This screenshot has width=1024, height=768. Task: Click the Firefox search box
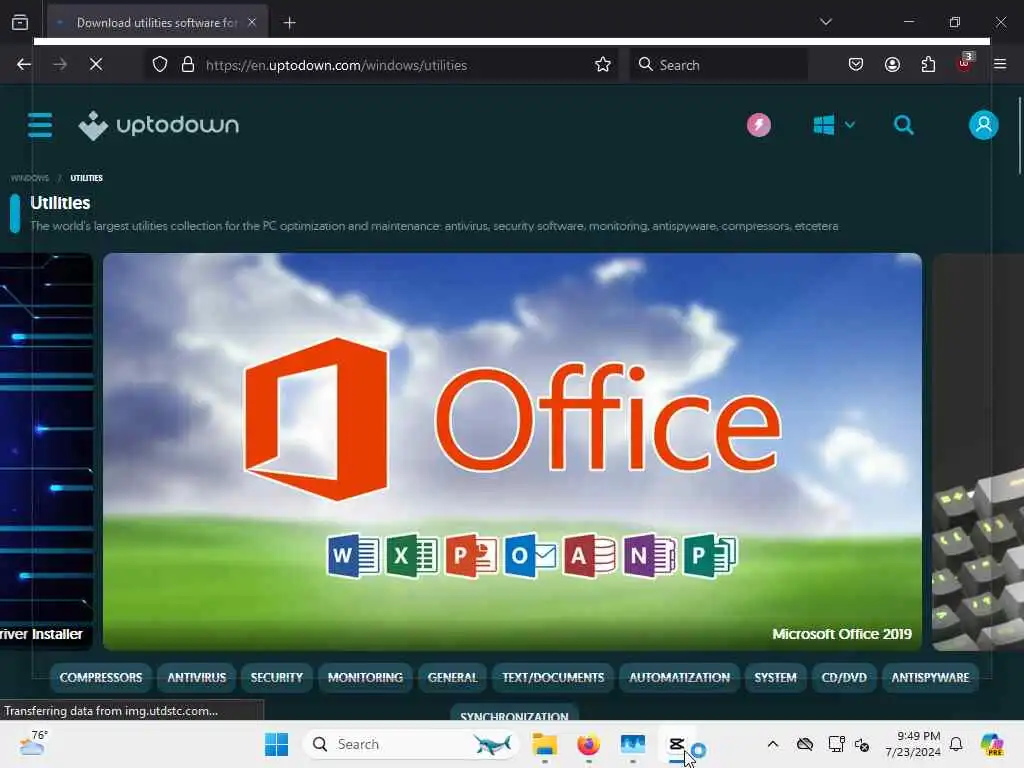pos(718,65)
